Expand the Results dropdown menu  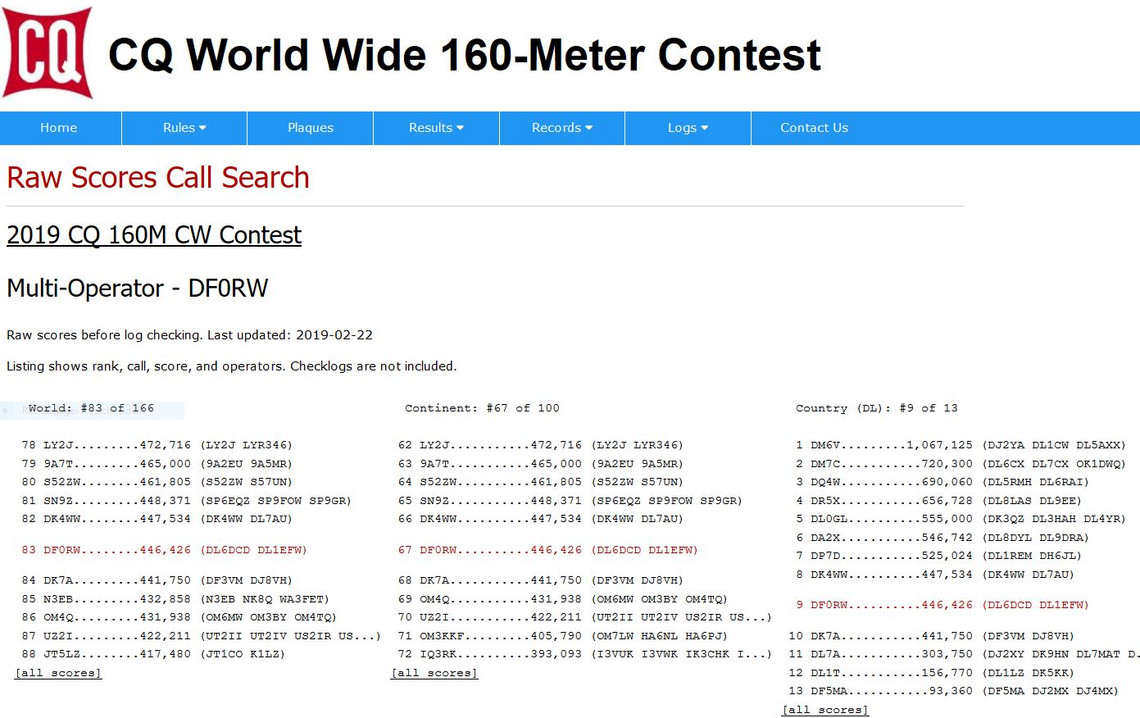click(x=436, y=128)
